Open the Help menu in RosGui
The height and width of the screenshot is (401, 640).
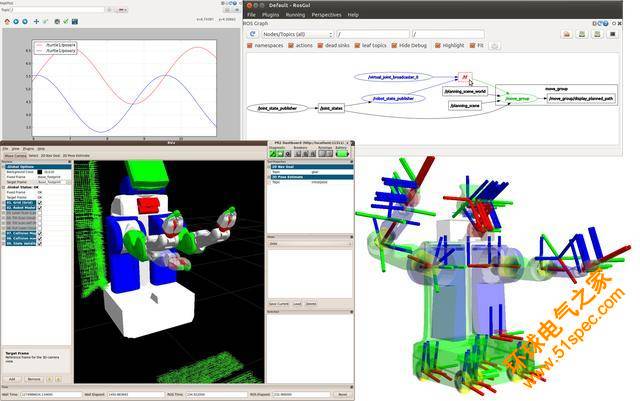(x=353, y=15)
